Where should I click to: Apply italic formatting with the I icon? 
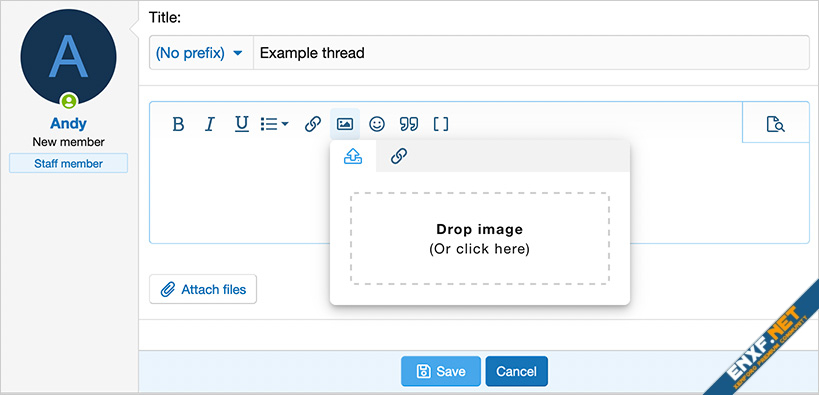coord(209,124)
